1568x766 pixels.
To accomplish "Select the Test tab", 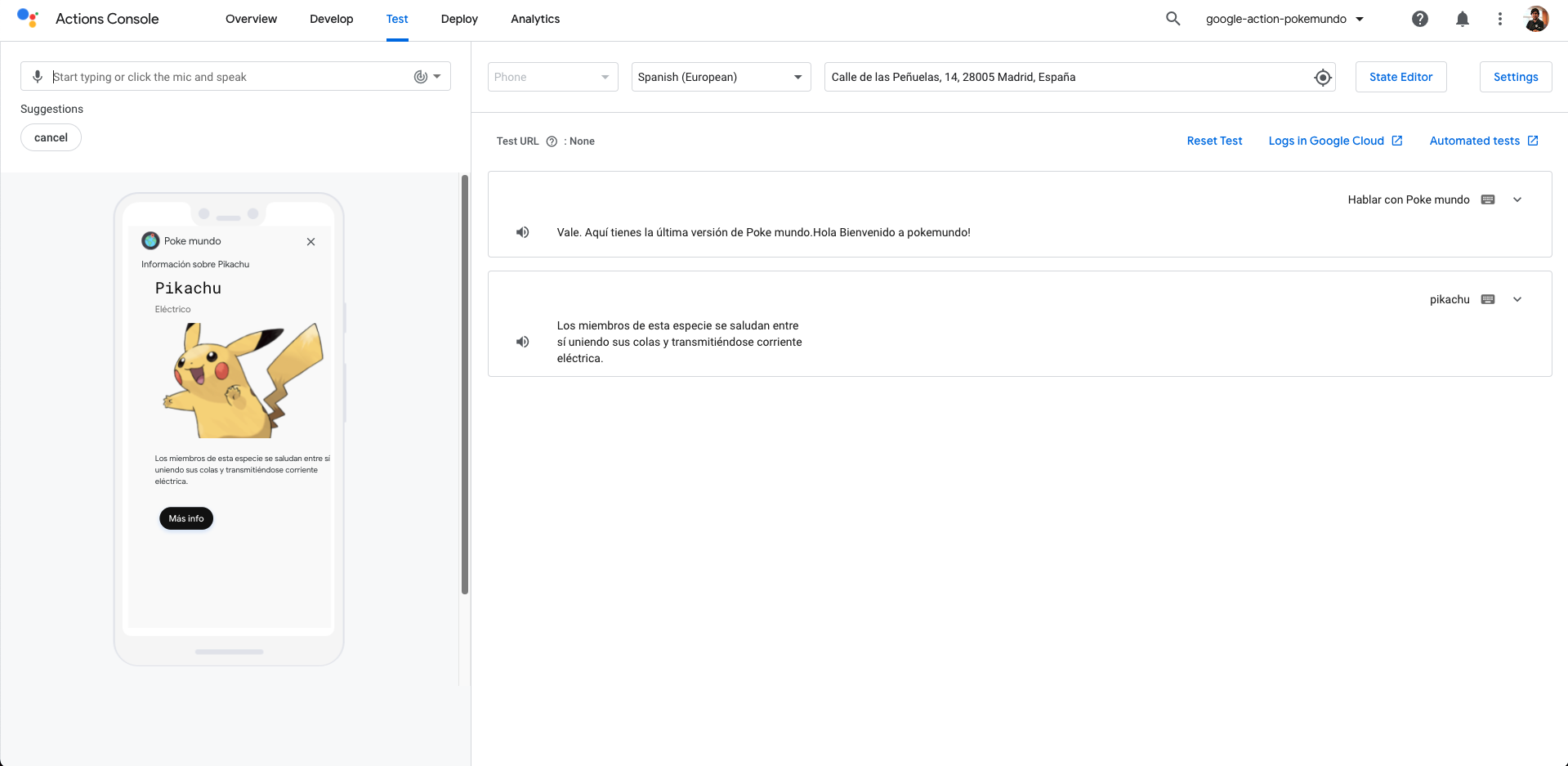I will tap(397, 19).
